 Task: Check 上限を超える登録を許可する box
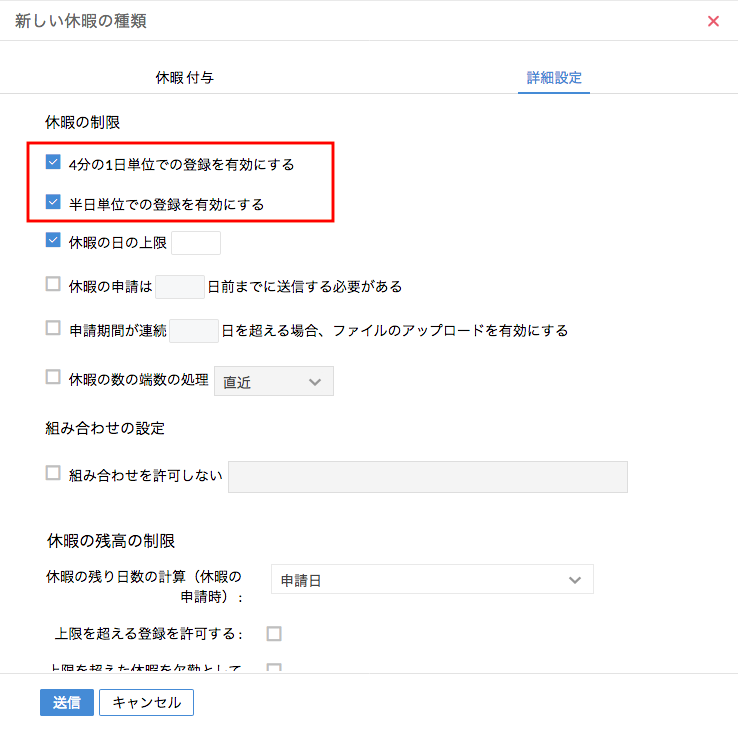[274, 633]
